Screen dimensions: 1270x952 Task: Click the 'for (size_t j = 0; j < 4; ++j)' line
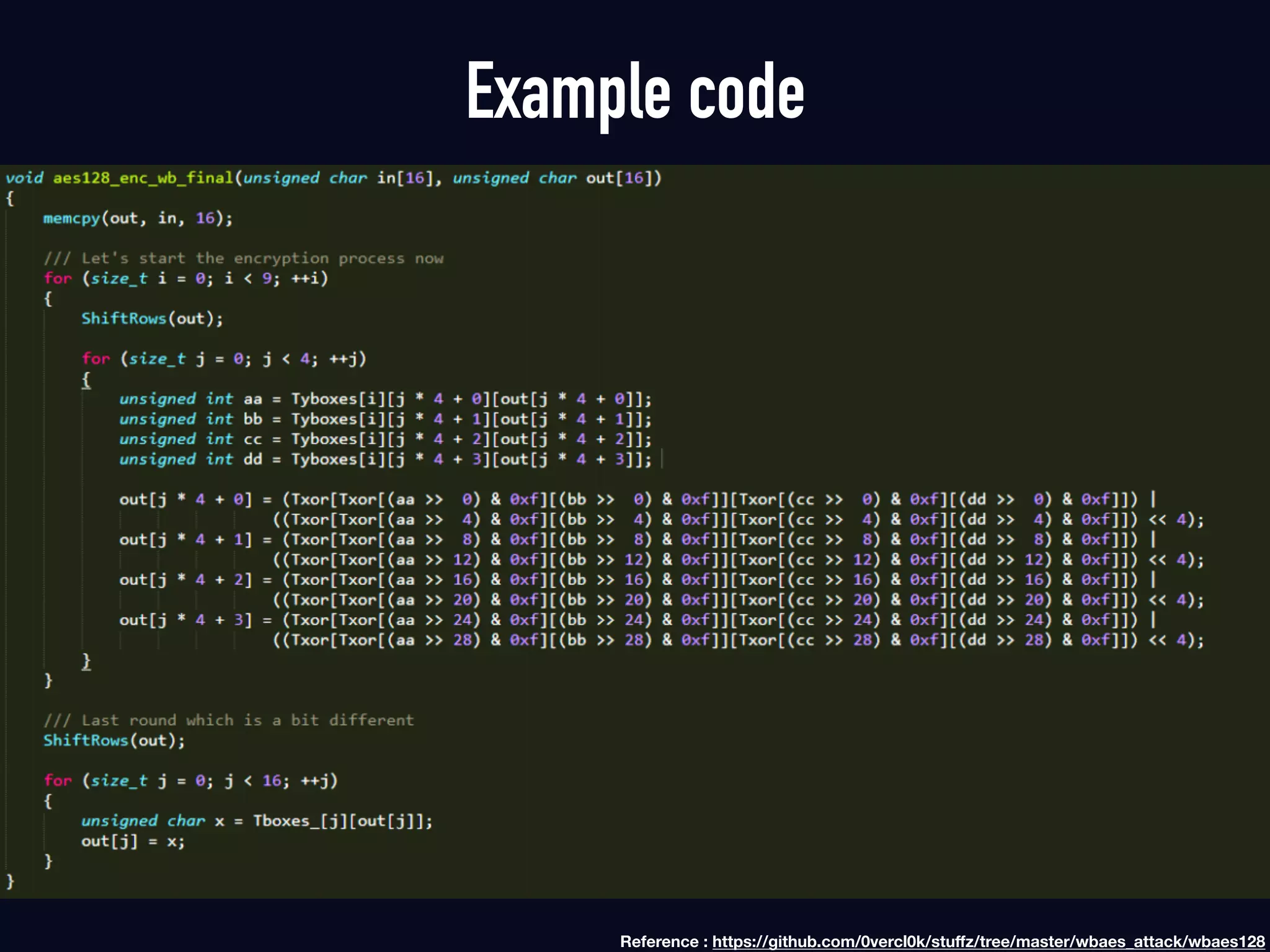click(224, 359)
